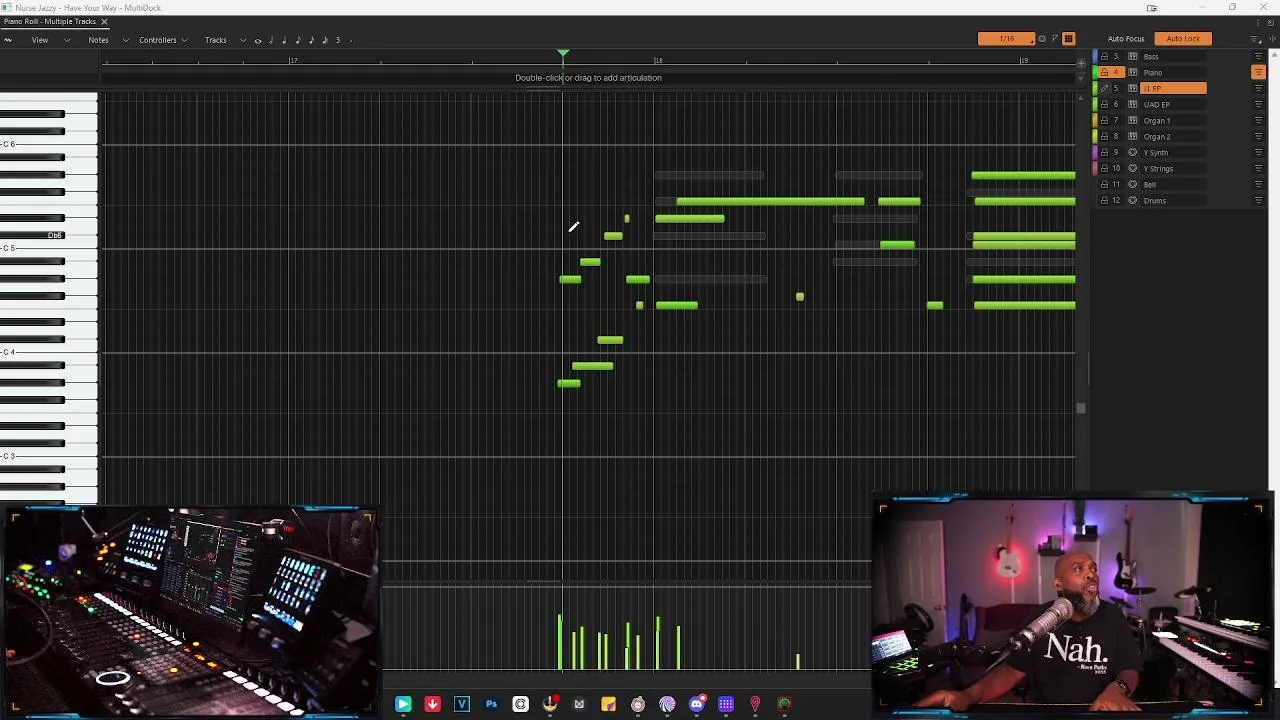Toggle the lock on Bass track 3
Screen dimensions: 1280x720
click(1104, 56)
